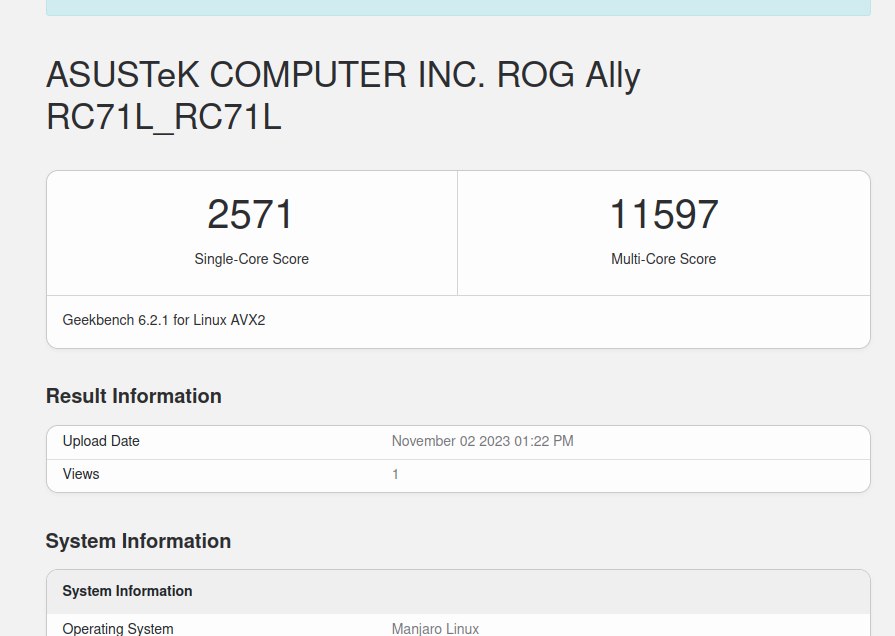This screenshot has height=636, width=895.
Task: Click the Views row label
Action: (80, 474)
